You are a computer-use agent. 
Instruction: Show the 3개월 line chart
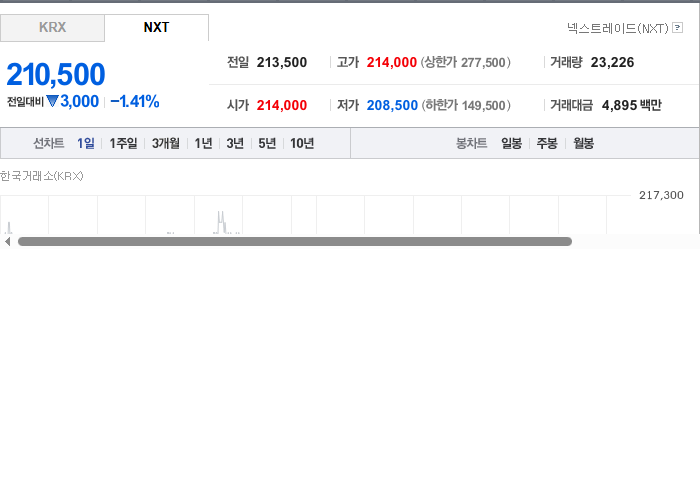coord(166,143)
